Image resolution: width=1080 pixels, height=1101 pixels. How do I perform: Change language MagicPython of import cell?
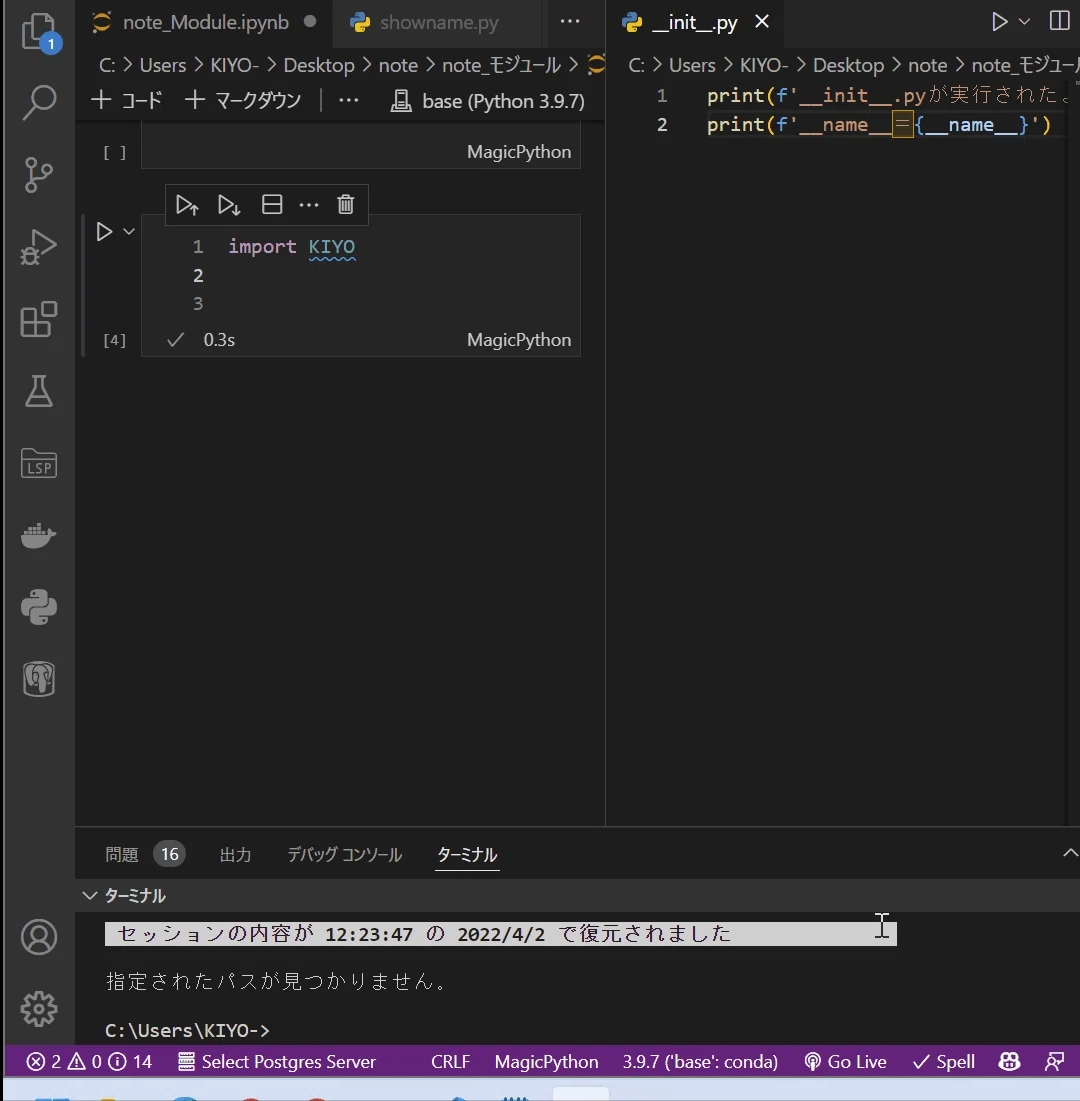(x=519, y=340)
